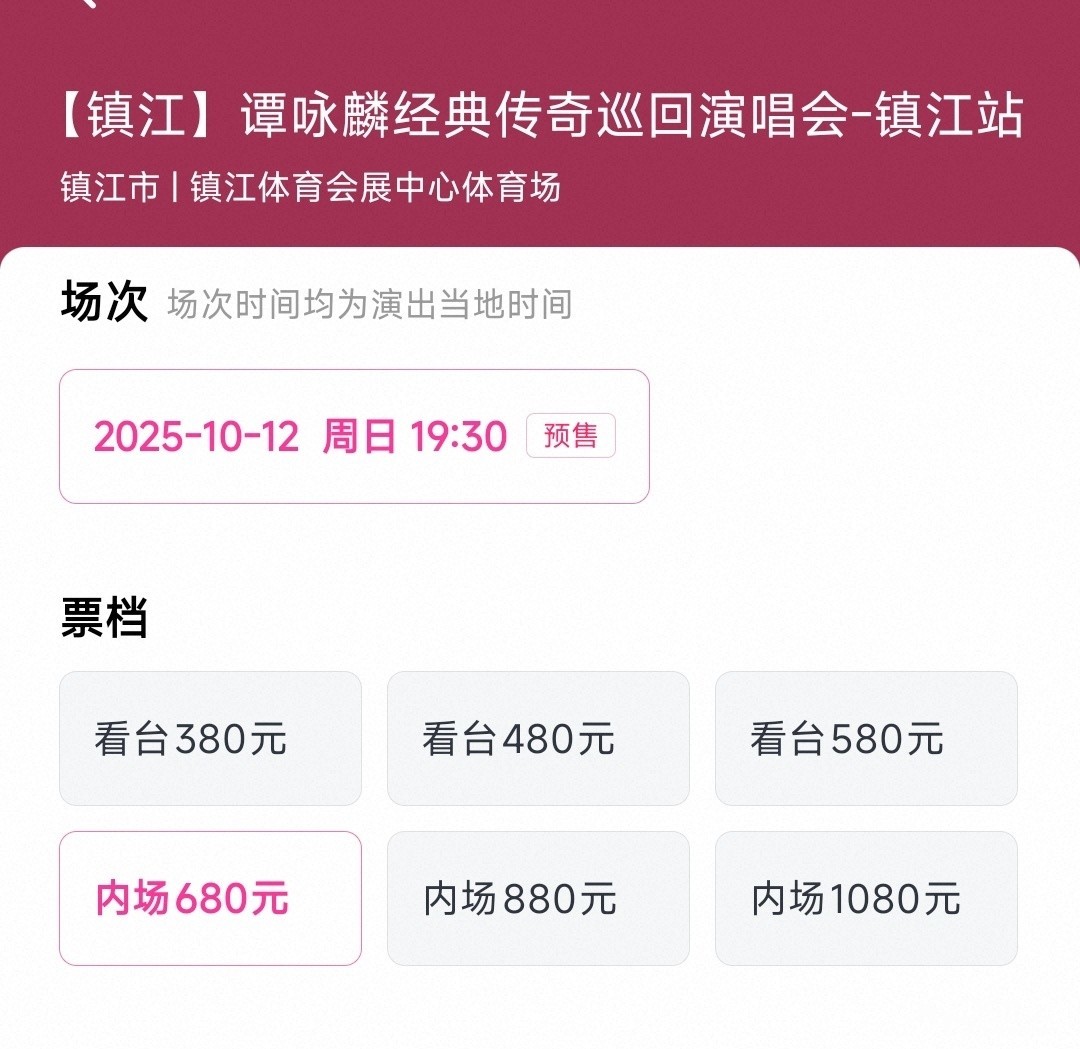Open the 镇江体育会展中心体育场 venue link
Screen dimensions: 1080x1049
click(375, 187)
